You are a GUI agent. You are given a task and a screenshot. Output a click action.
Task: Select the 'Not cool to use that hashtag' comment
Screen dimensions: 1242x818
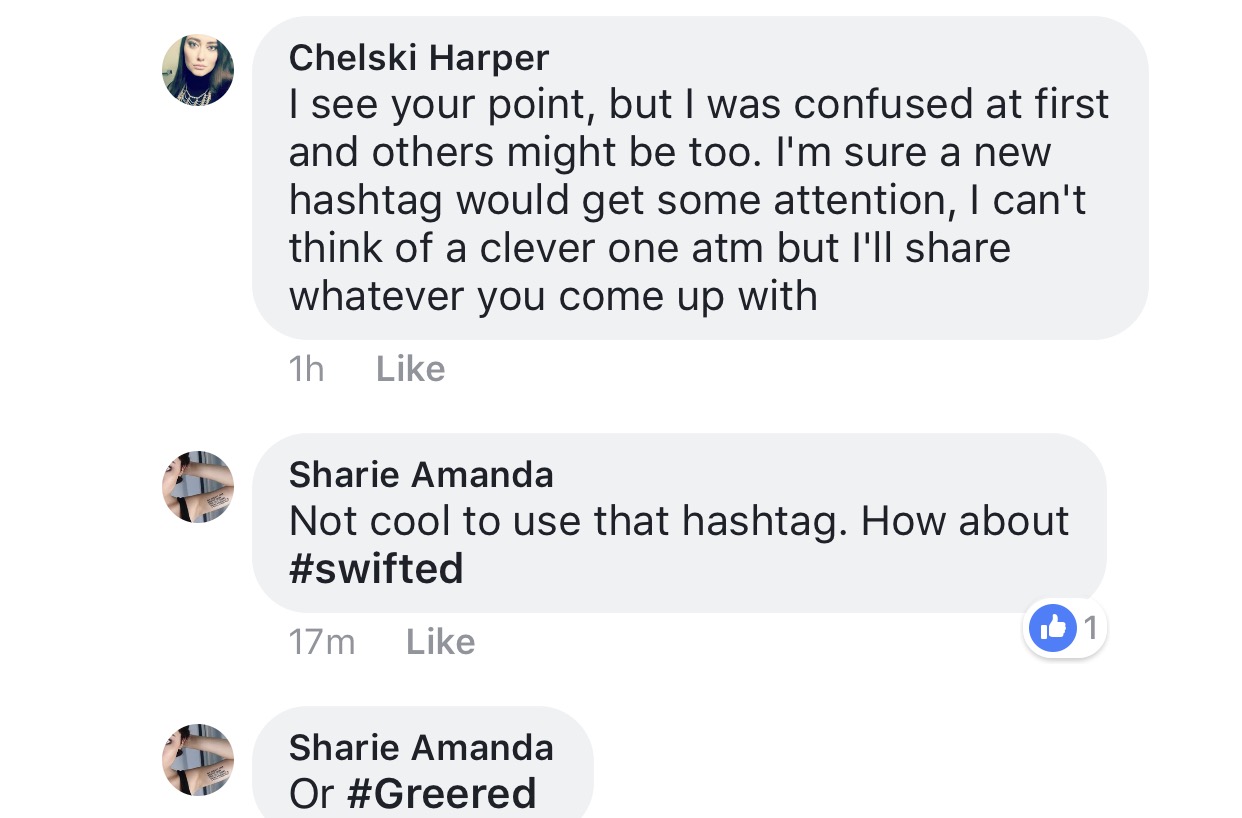coord(679,523)
